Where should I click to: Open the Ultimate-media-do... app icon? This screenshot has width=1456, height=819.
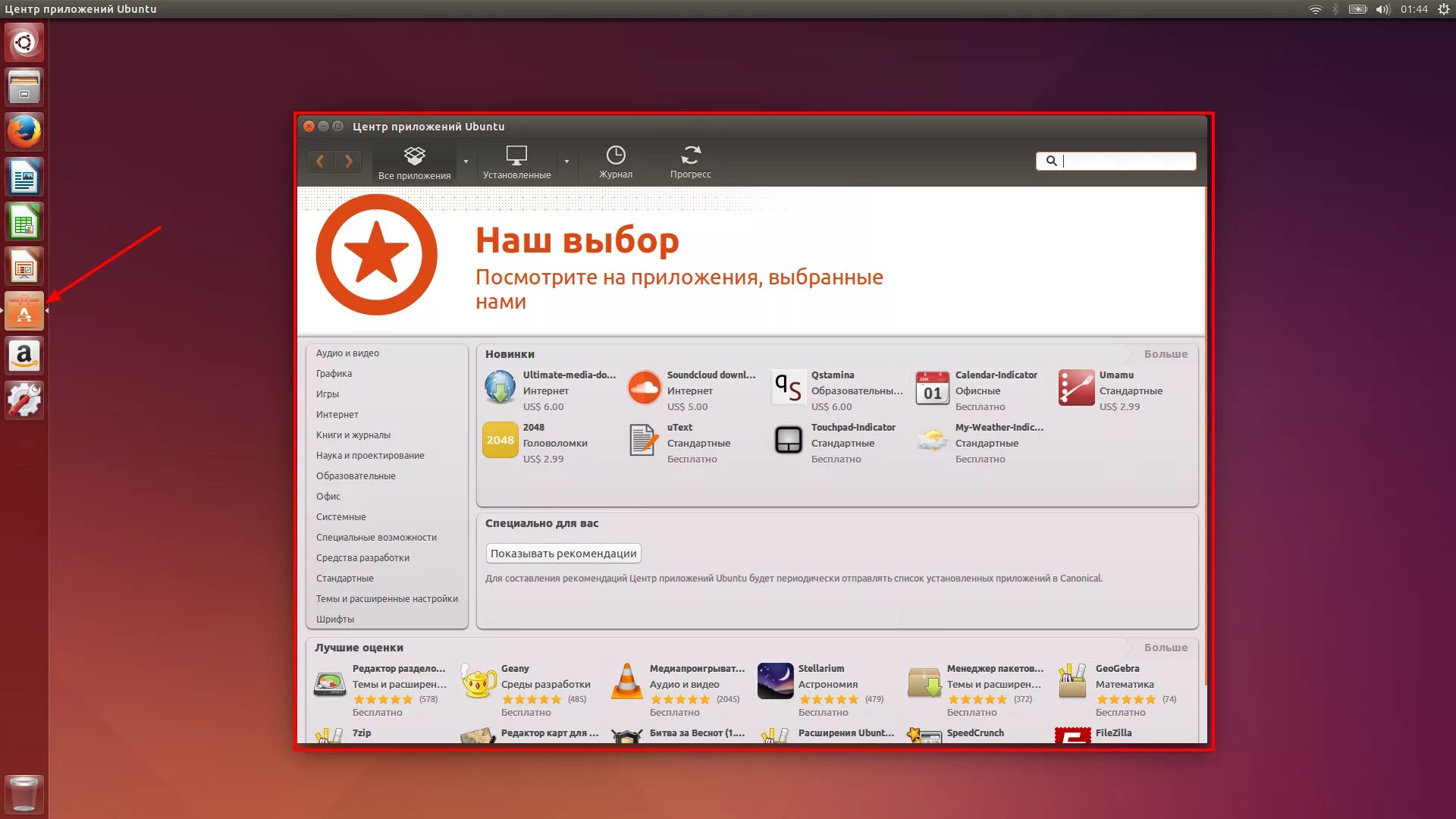pos(500,388)
